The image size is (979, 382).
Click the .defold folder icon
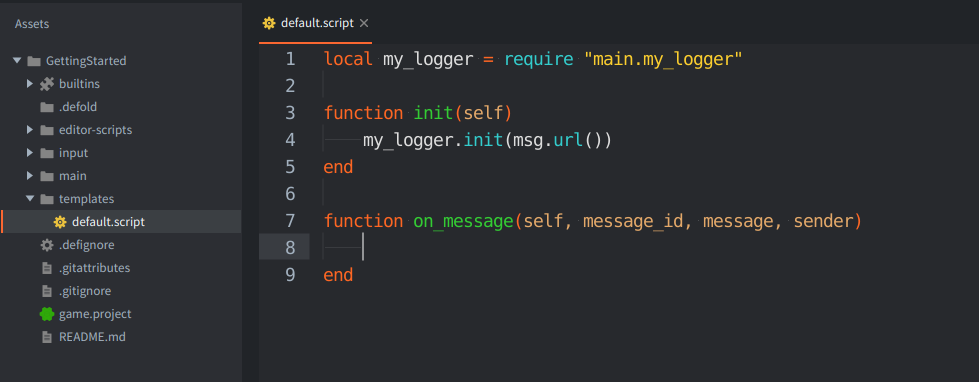[x=47, y=107]
